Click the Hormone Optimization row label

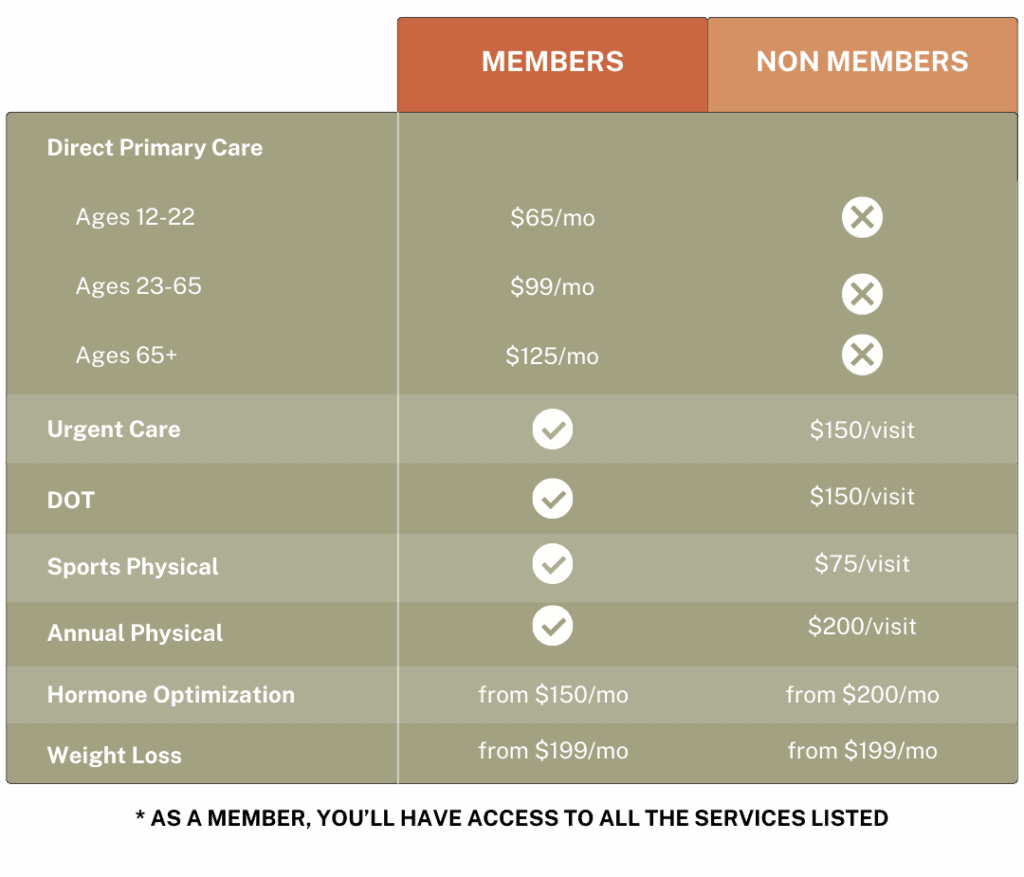171,695
